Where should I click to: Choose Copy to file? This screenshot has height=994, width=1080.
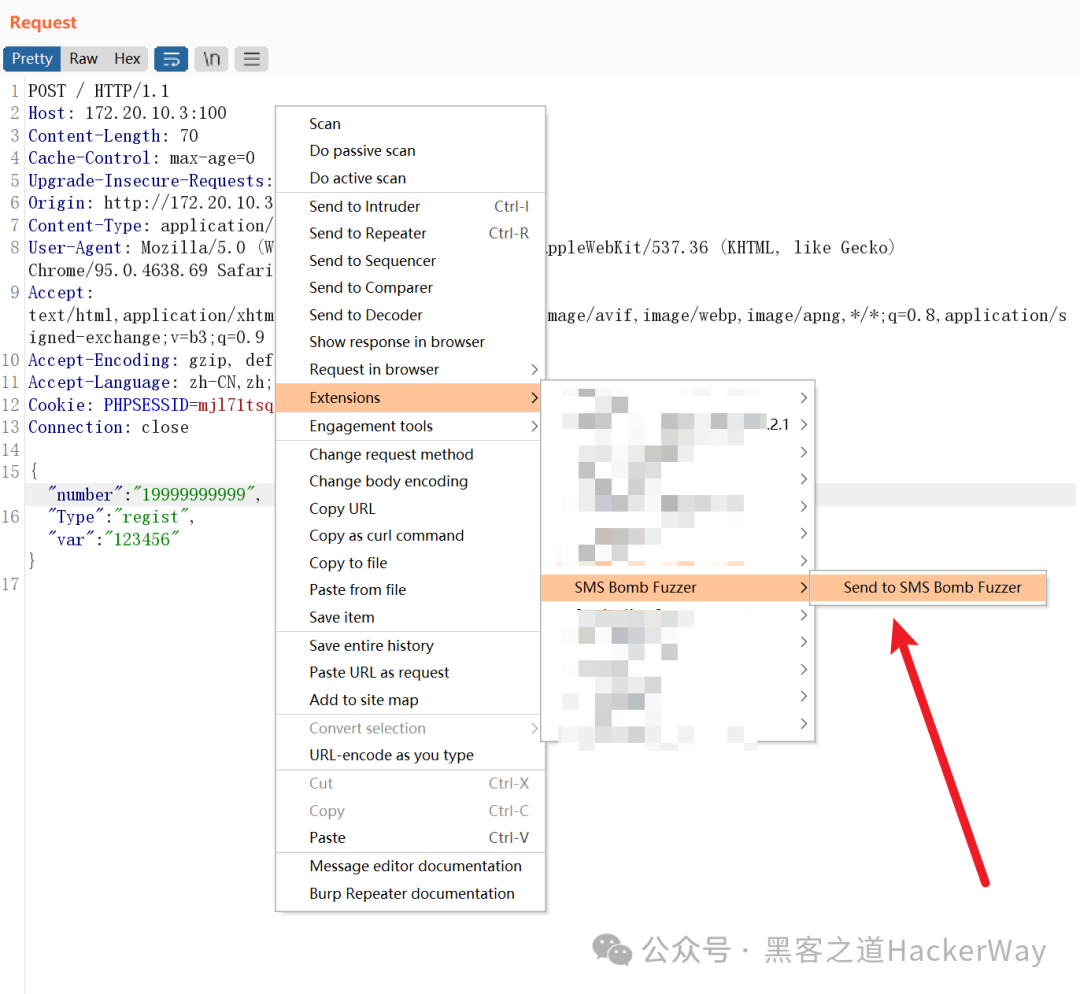click(x=411, y=563)
